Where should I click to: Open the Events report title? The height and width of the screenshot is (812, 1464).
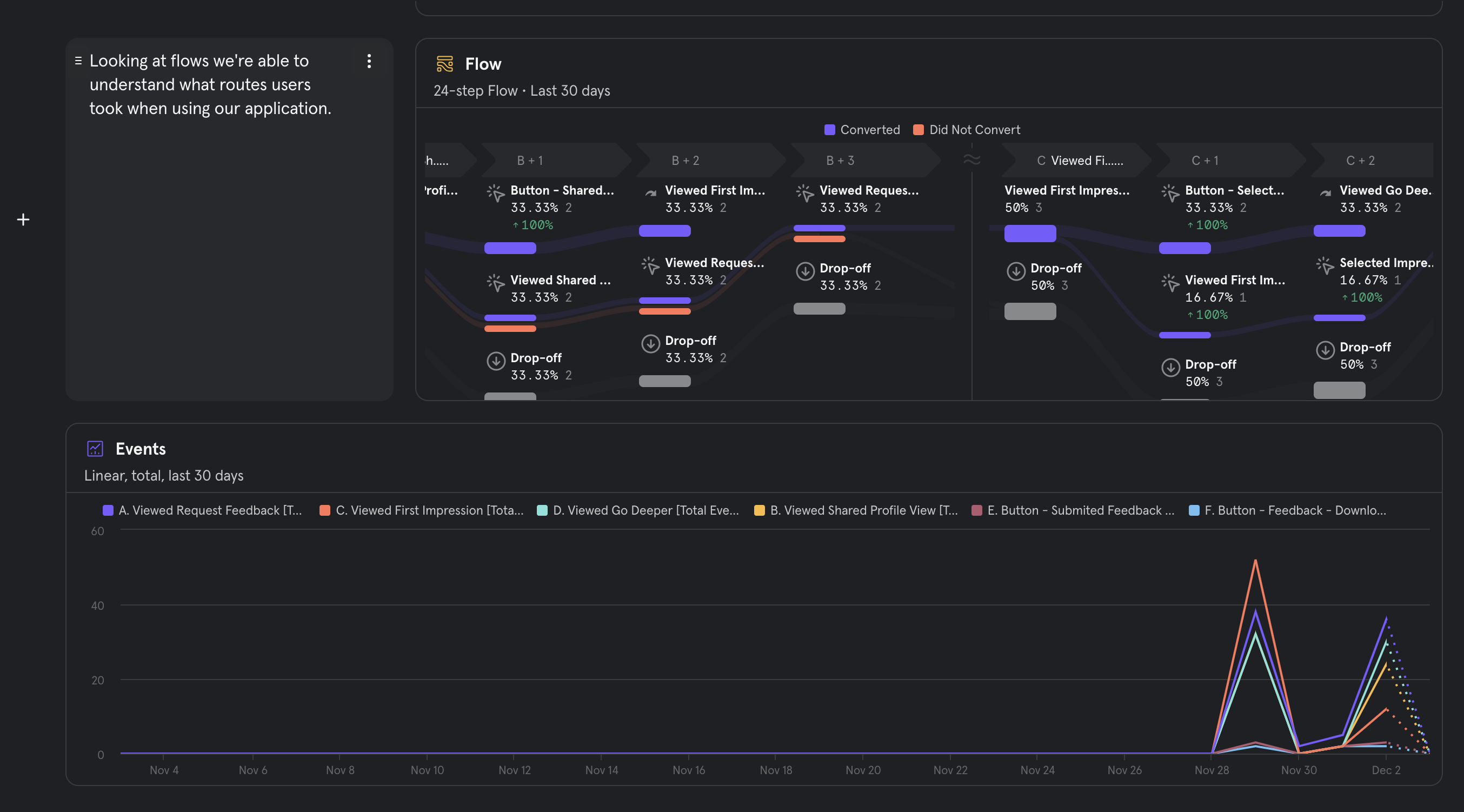click(141, 448)
